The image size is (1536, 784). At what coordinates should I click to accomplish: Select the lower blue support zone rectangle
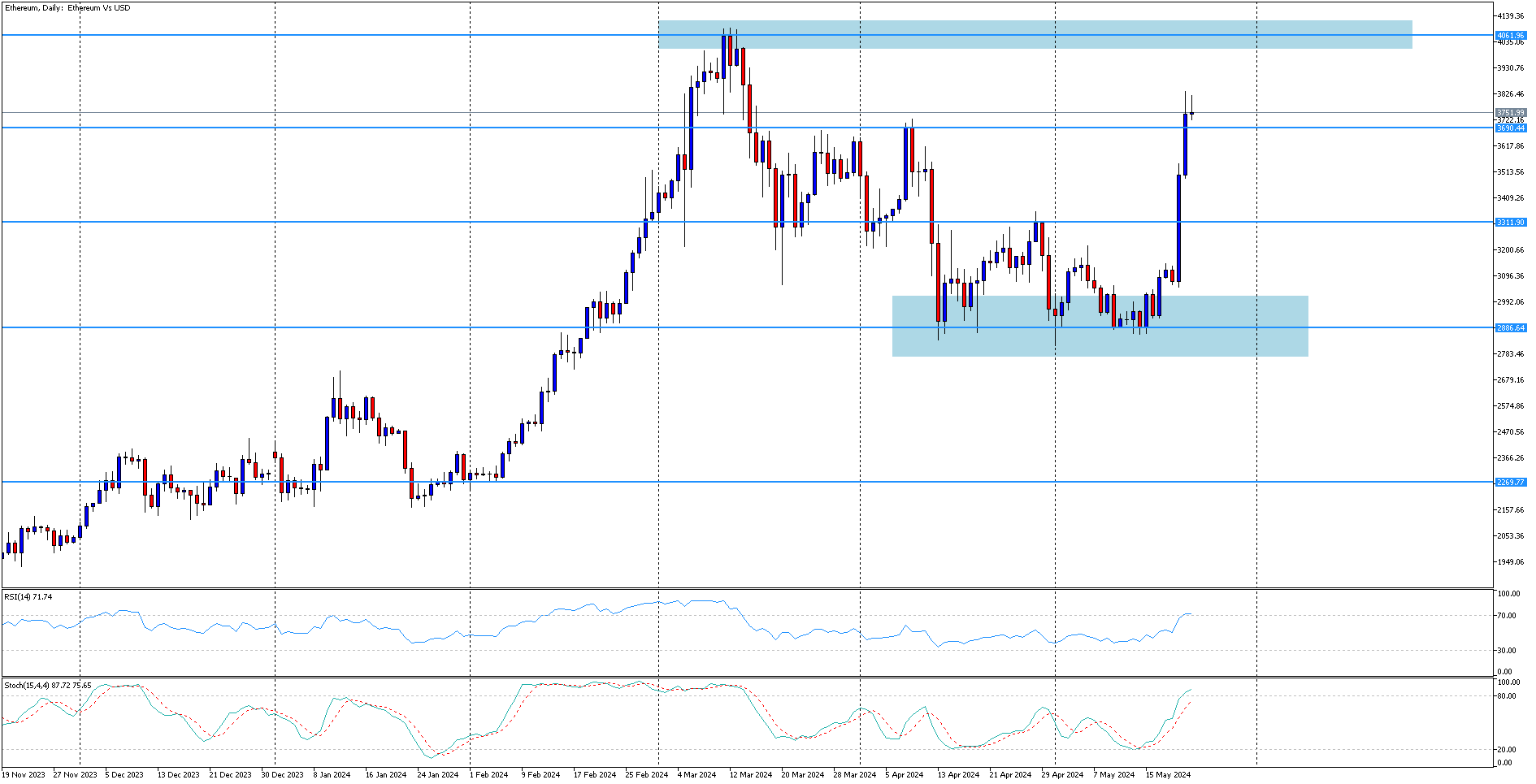tap(1100, 327)
